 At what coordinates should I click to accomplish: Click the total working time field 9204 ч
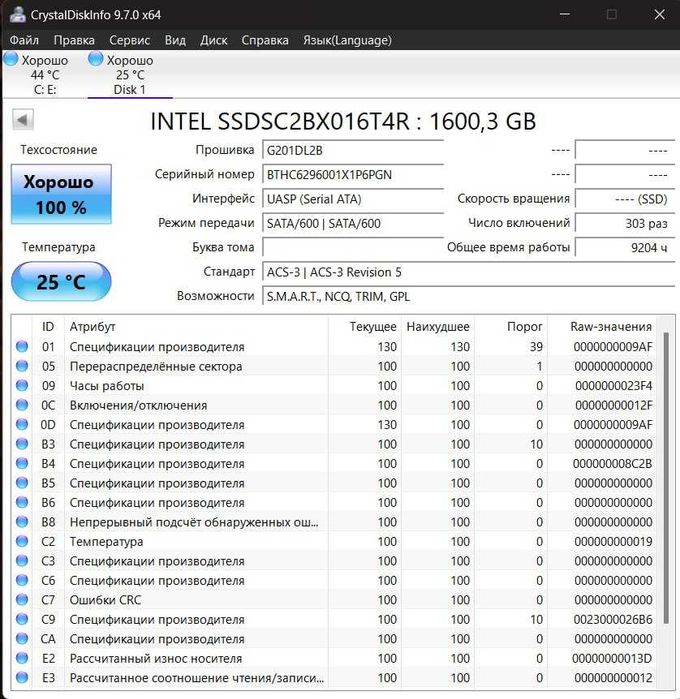click(625, 247)
